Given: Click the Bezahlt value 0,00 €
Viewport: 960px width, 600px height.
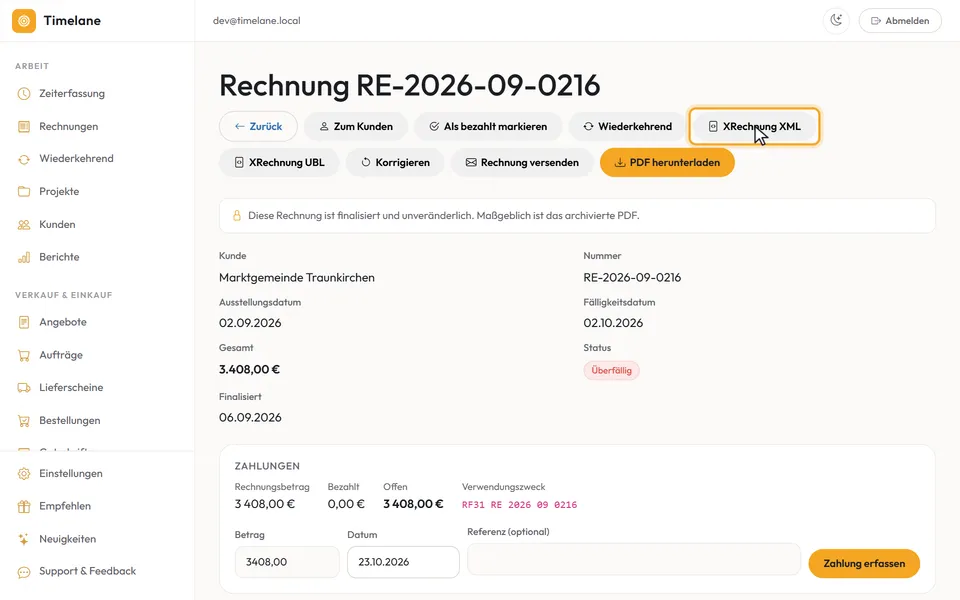Looking at the screenshot, I should click(346, 504).
